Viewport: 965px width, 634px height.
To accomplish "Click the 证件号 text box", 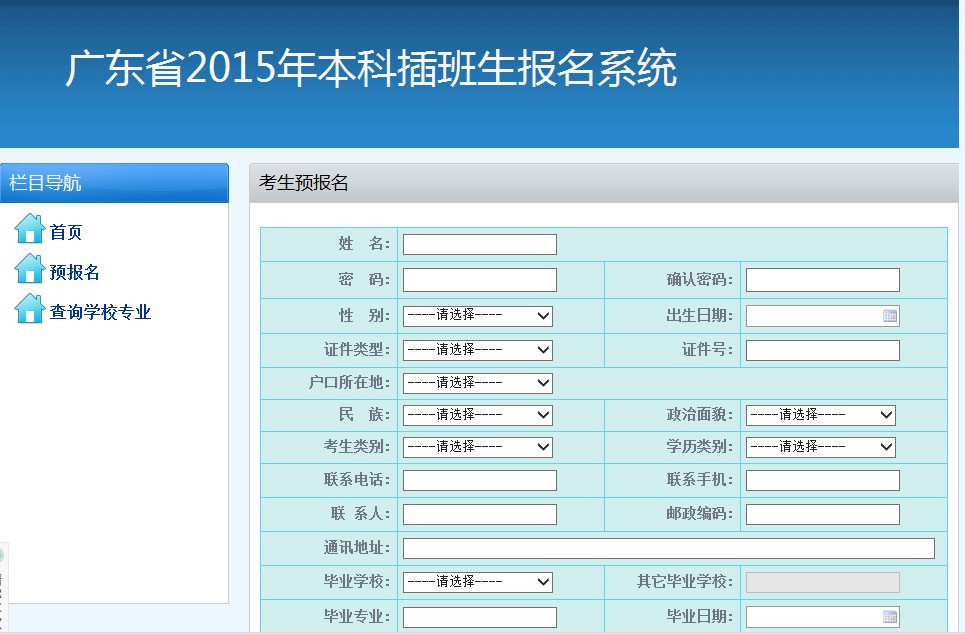I will coord(822,350).
